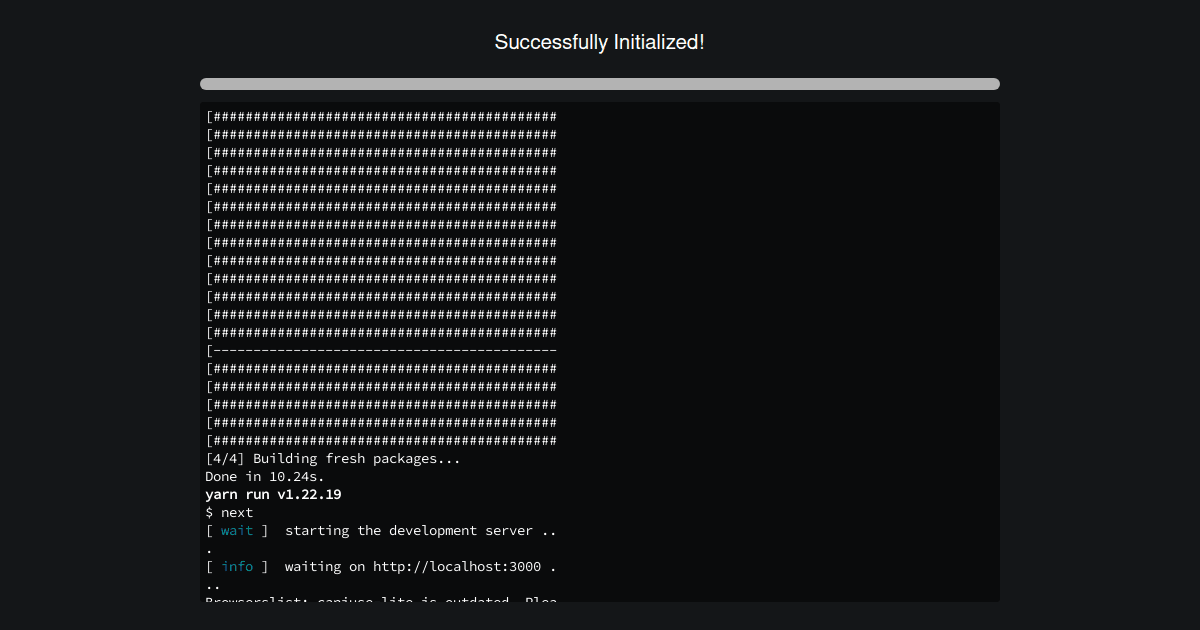Select the bold yarn run v1.22.19 line

point(273,495)
